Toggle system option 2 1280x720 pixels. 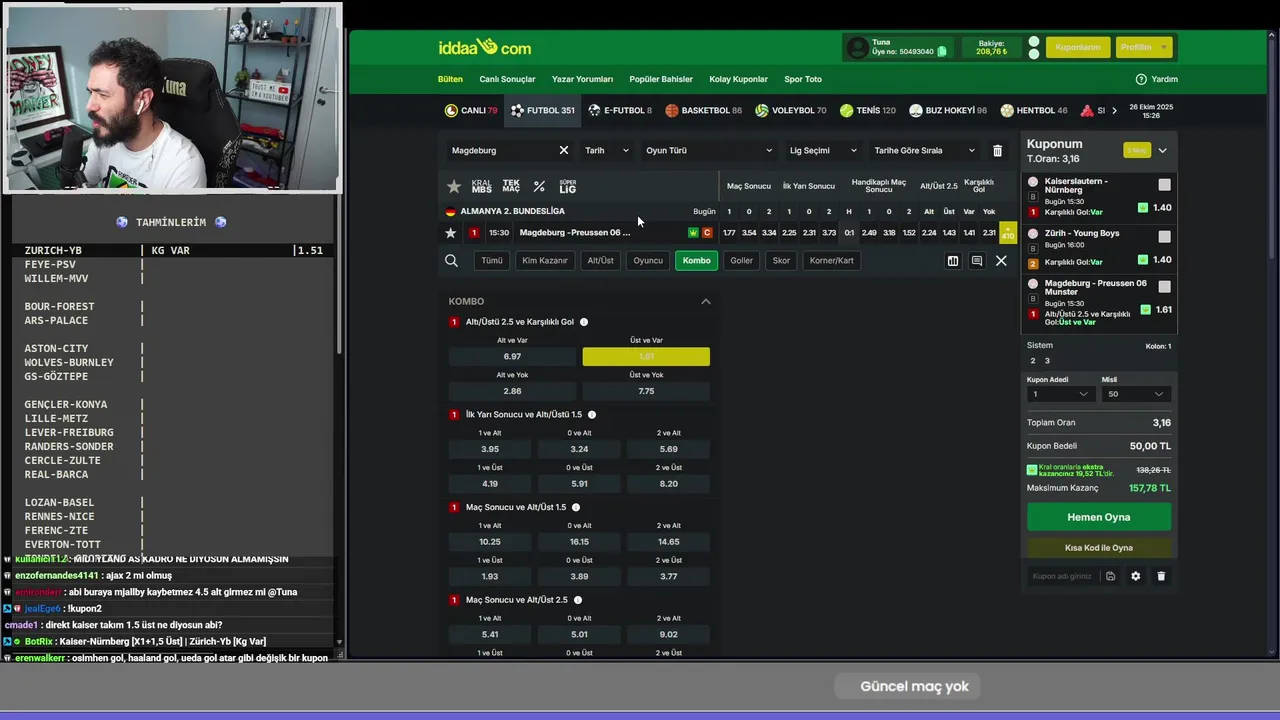pyautogui.click(x=1033, y=360)
